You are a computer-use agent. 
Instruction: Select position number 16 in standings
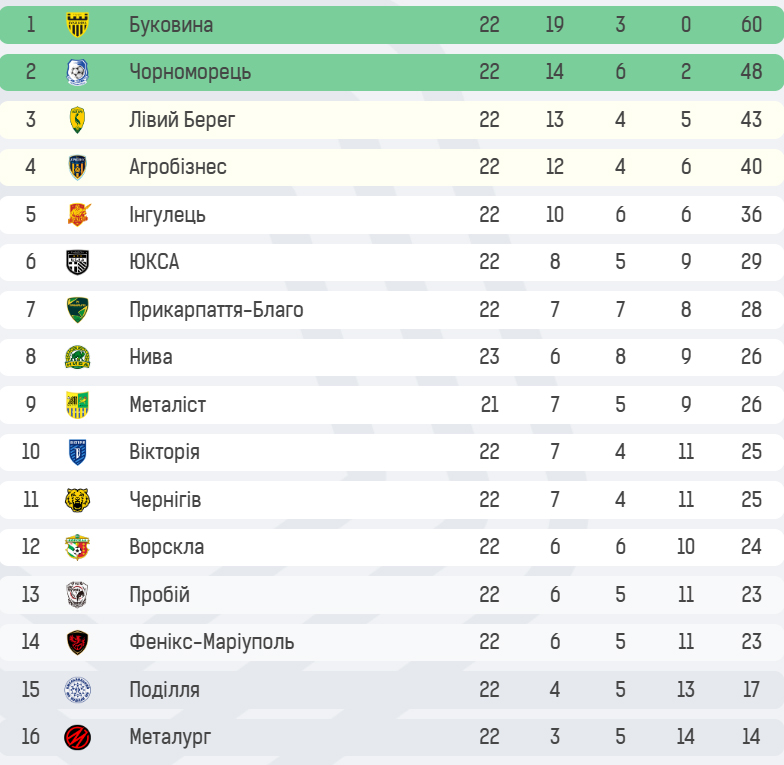(x=30, y=736)
